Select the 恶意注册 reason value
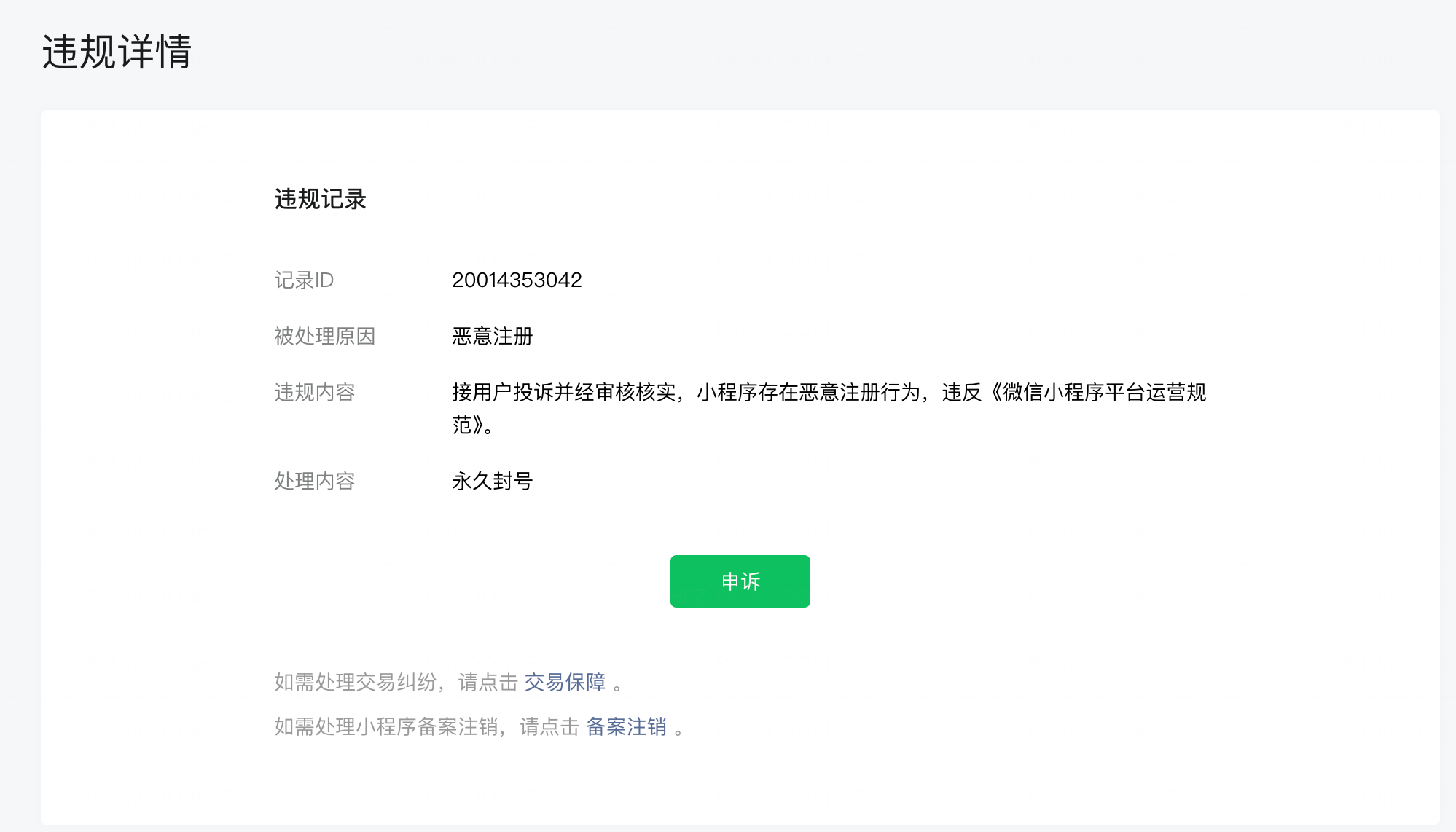The height and width of the screenshot is (832, 1456). (492, 337)
